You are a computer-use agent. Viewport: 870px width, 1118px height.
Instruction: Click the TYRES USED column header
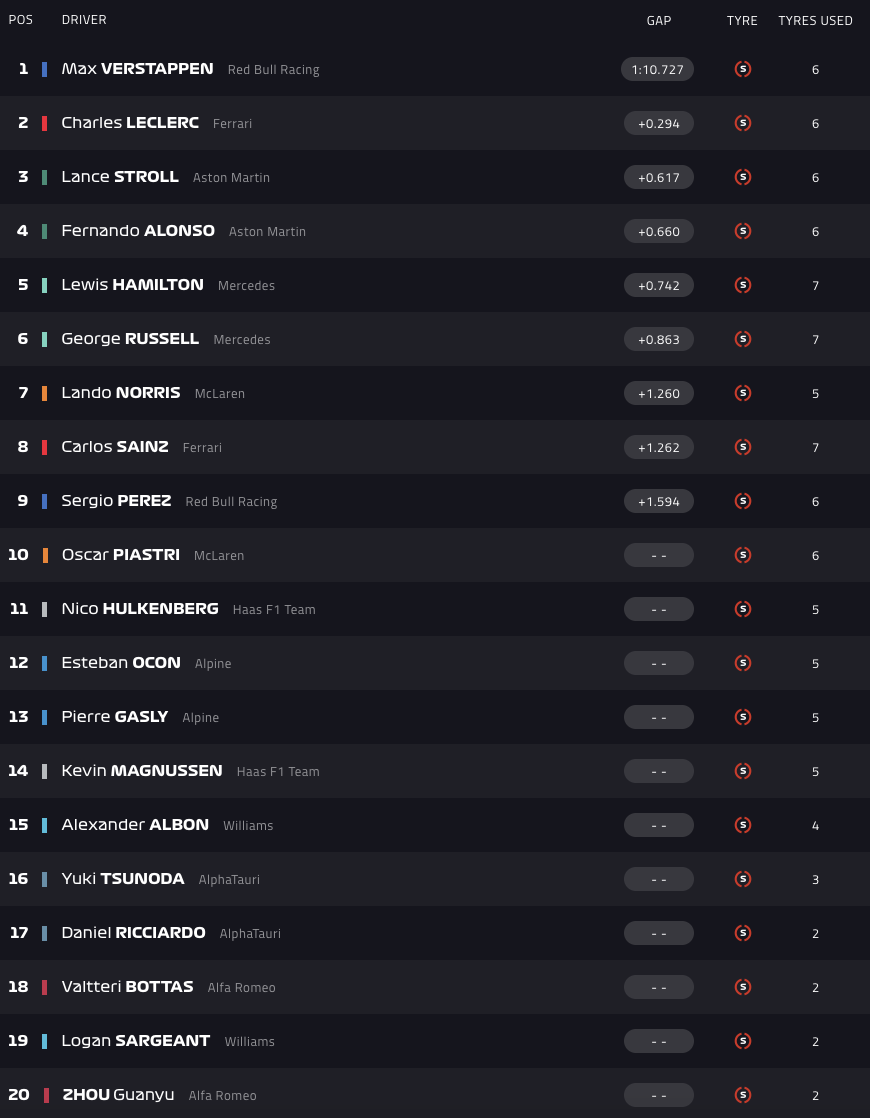(815, 20)
